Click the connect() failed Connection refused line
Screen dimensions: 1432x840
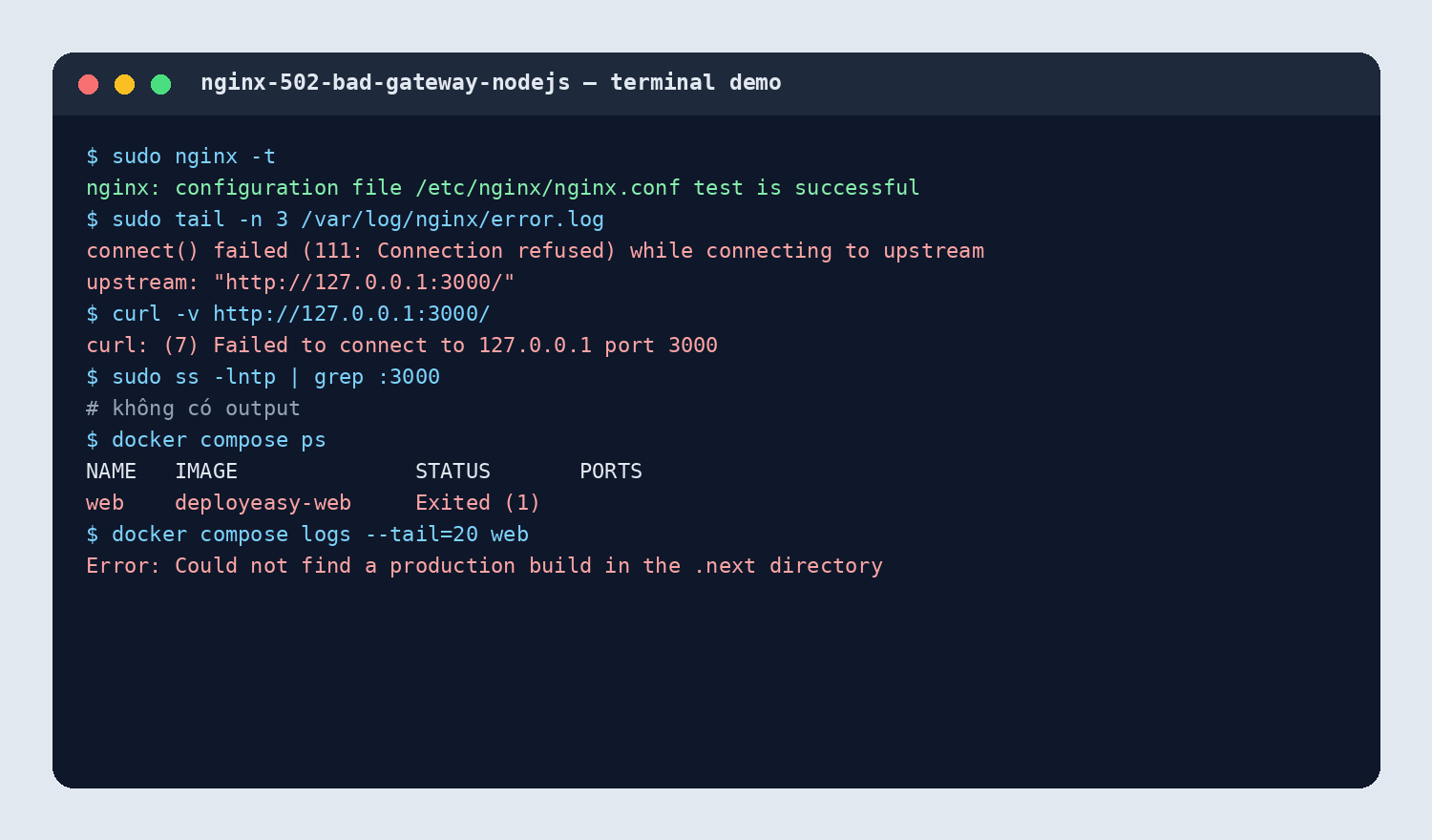click(535, 251)
